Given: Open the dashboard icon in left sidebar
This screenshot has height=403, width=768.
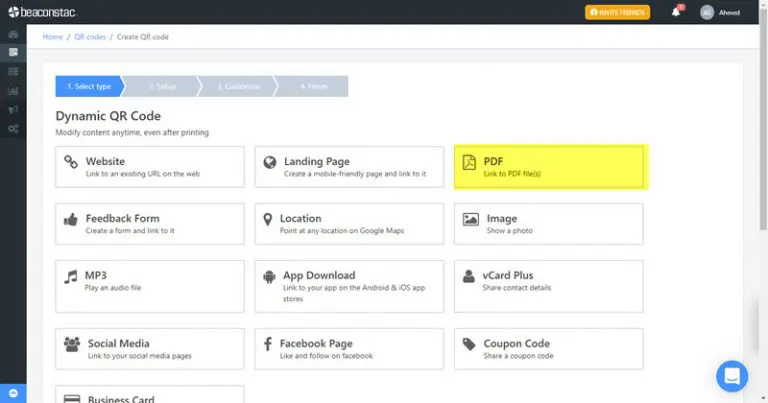Looking at the screenshot, I should [13, 34].
